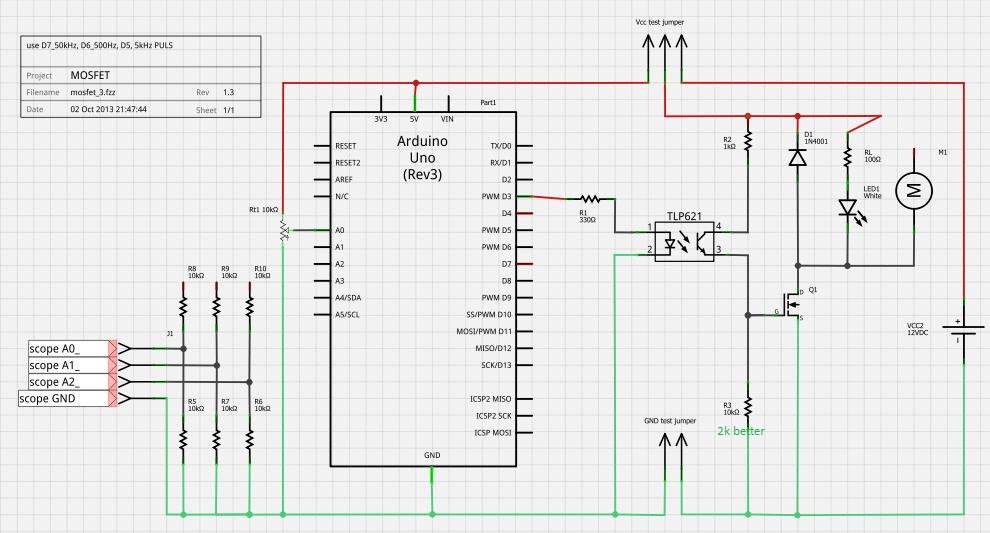Click the white LED1 symbol
This screenshot has height=533, width=990.
coord(847,208)
